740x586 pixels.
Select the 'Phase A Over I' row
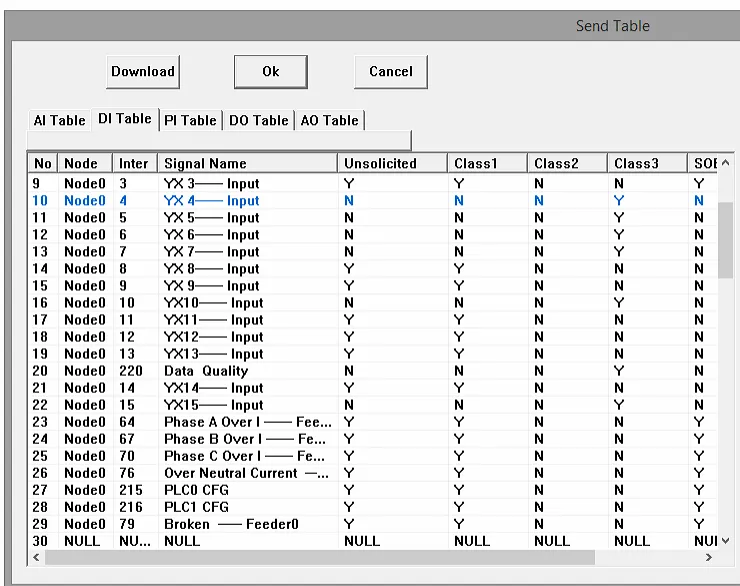click(x=373, y=422)
